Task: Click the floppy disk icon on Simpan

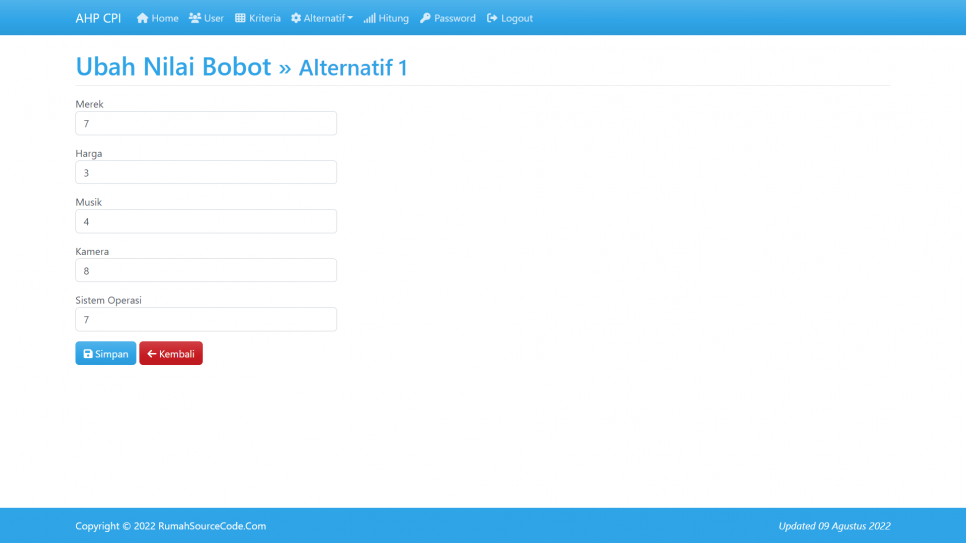Action: click(88, 354)
